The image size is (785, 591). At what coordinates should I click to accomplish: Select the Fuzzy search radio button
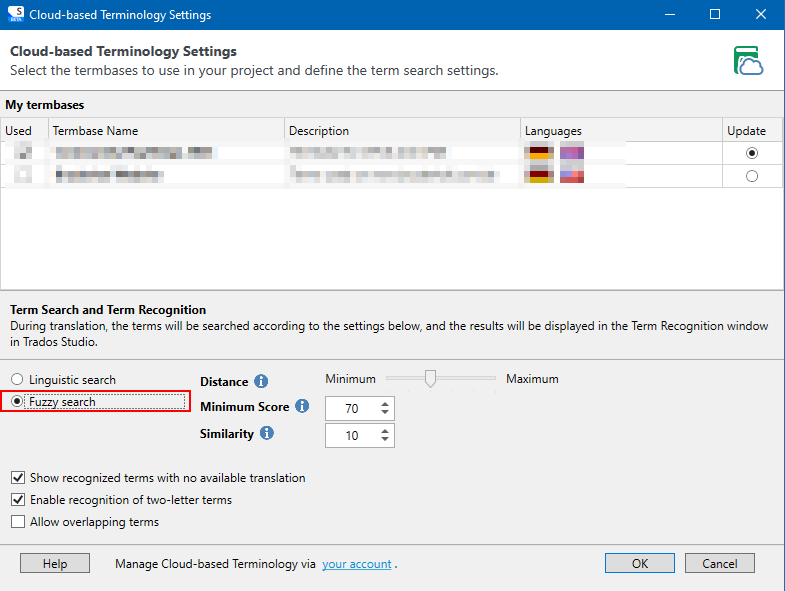pyautogui.click(x=17, y=401)
